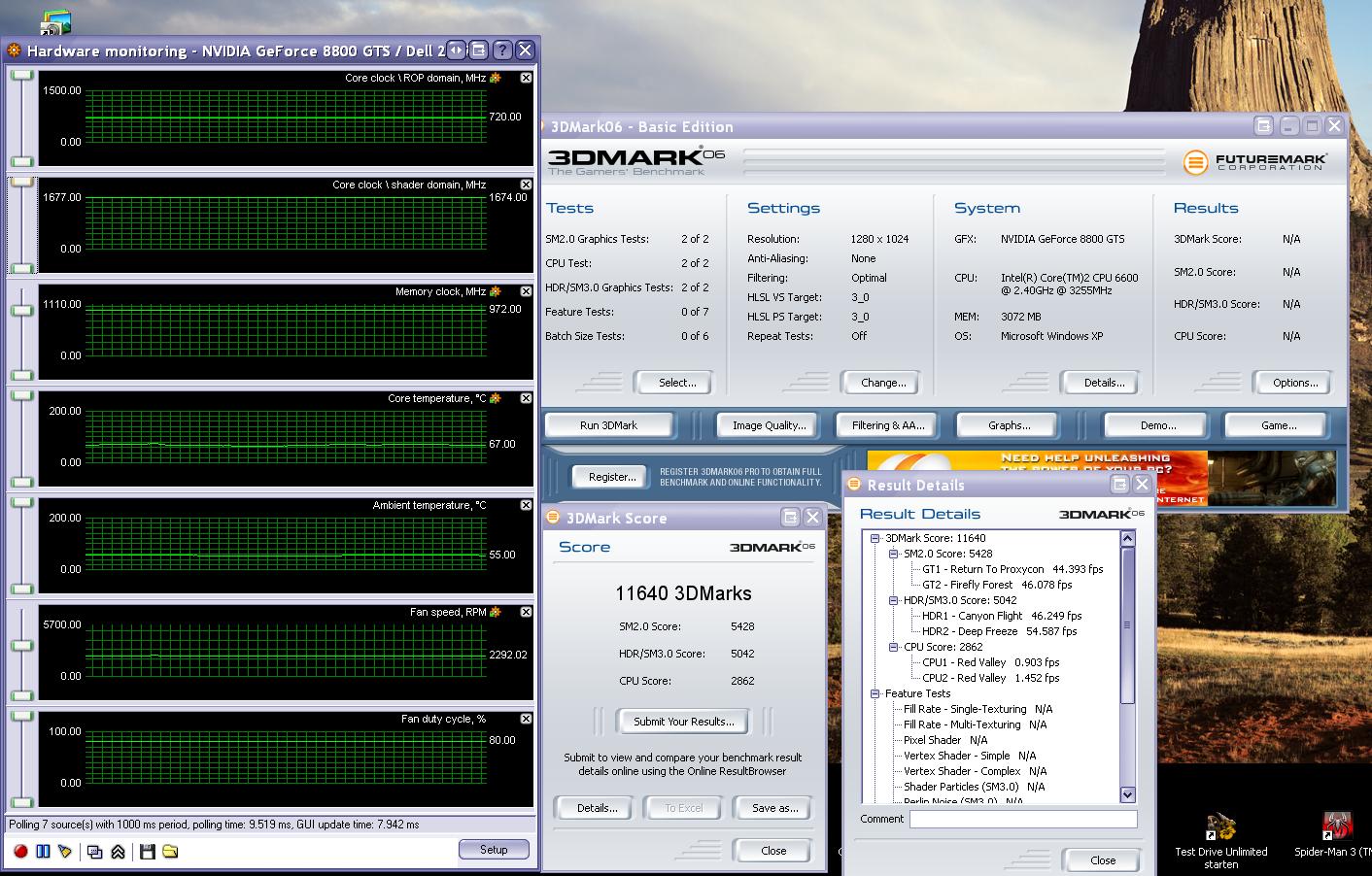Image resolution: width=1372 pixels, height=876 pixels.
Task: Select GT1 - Return To Proxycon result row
Action: click(1012, 569)
